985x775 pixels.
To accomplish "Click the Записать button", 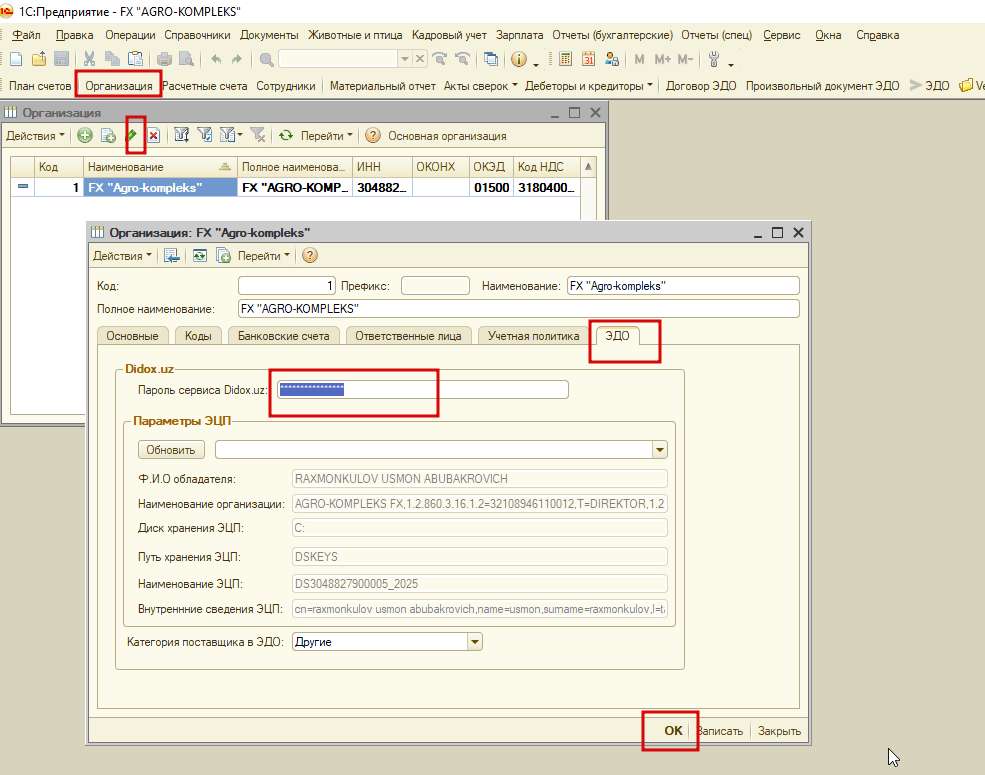I will point(720,731).
